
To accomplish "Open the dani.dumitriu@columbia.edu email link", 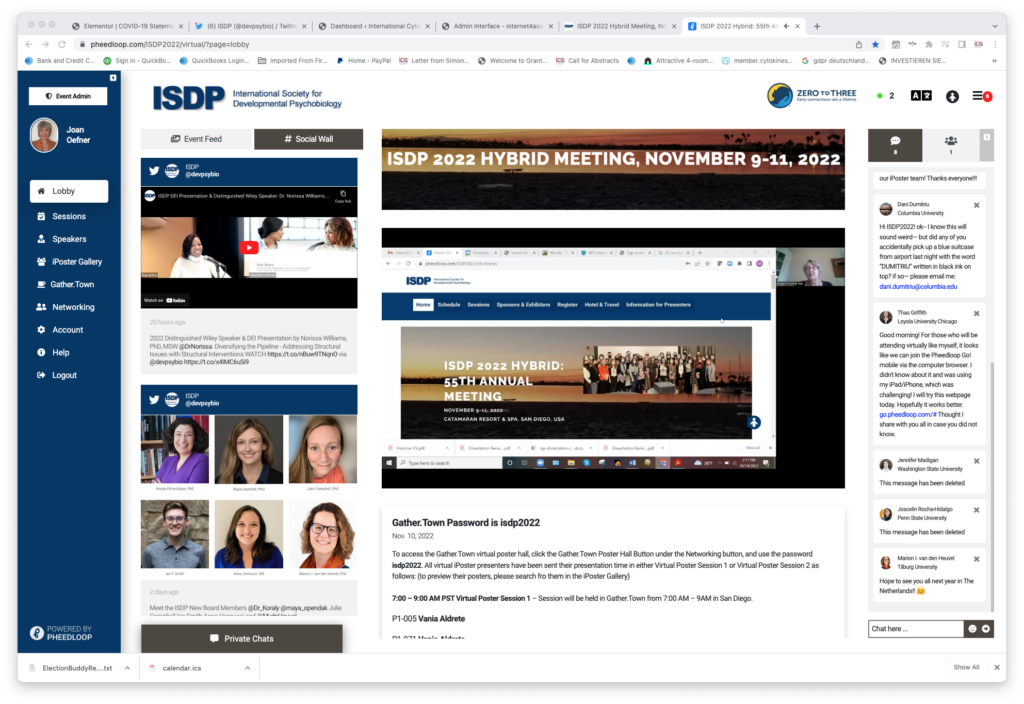I will coord(918,287).
